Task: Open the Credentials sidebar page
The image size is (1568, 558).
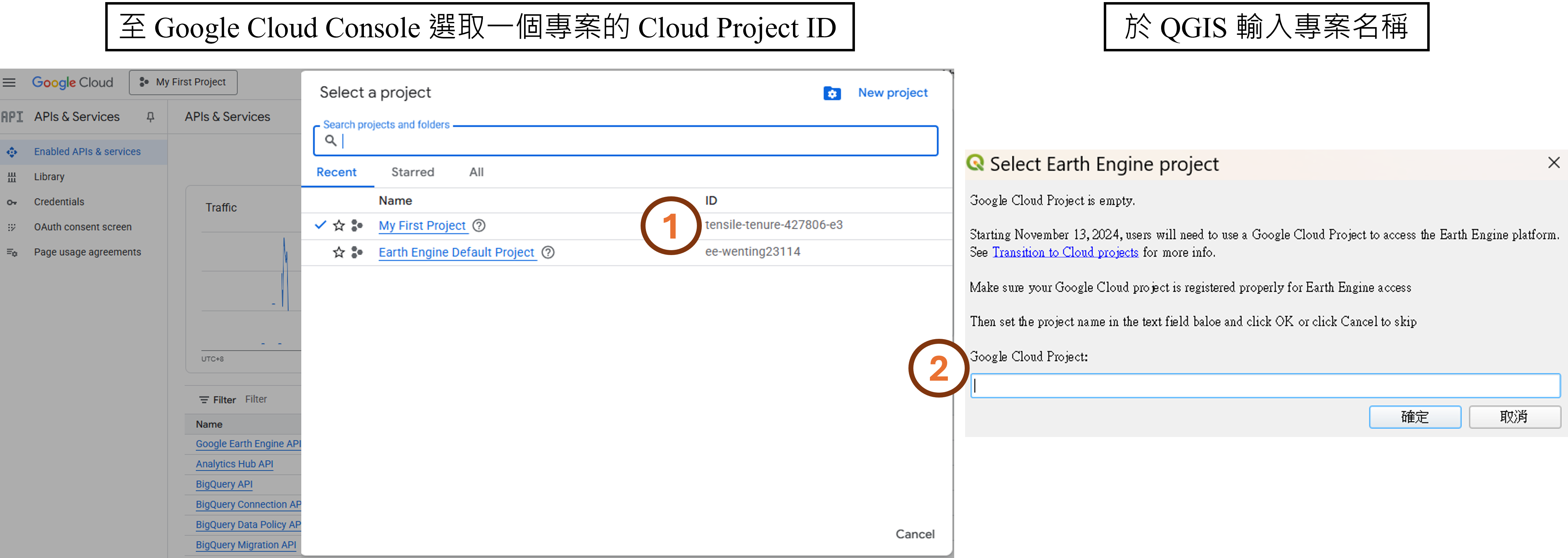Action: [x=59, y=201]
